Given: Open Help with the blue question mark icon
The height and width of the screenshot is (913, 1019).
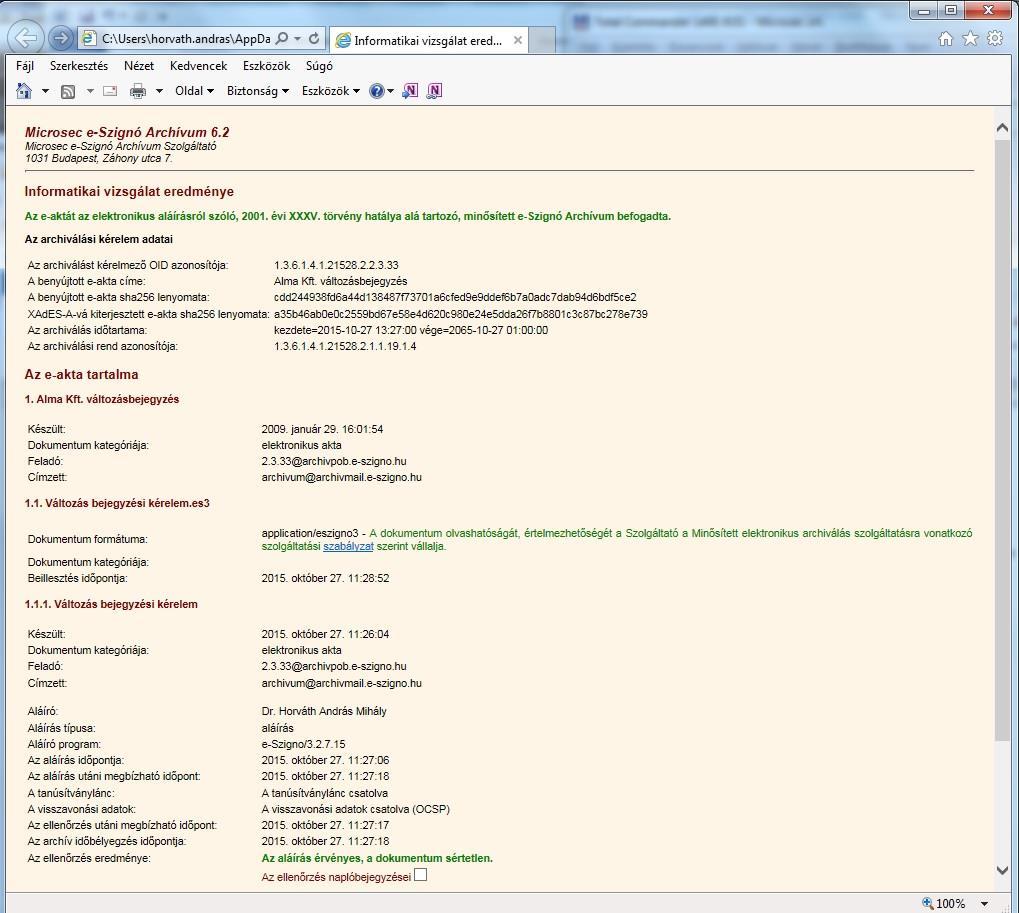Looking at the screenshot, I should [x=376, y=91].
